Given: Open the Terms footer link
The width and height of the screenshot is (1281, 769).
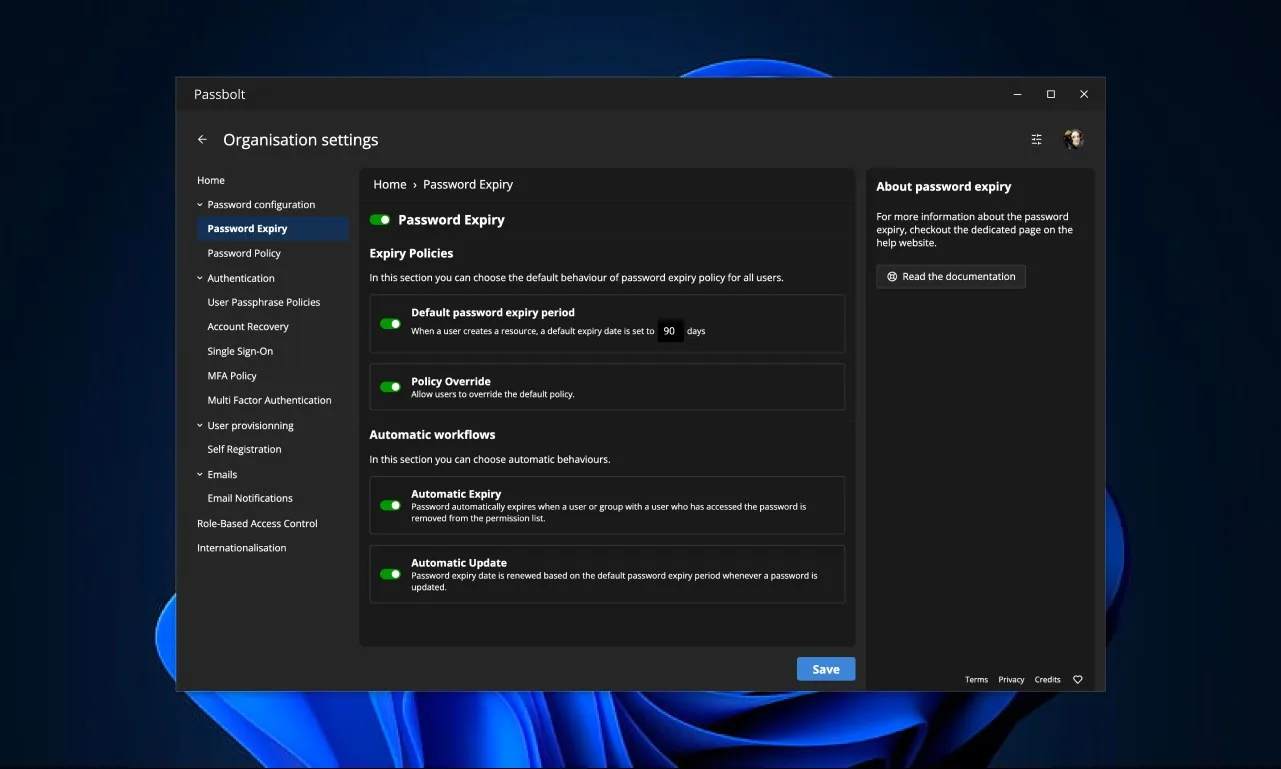Looking at the screenshot, I should [976, 680].
